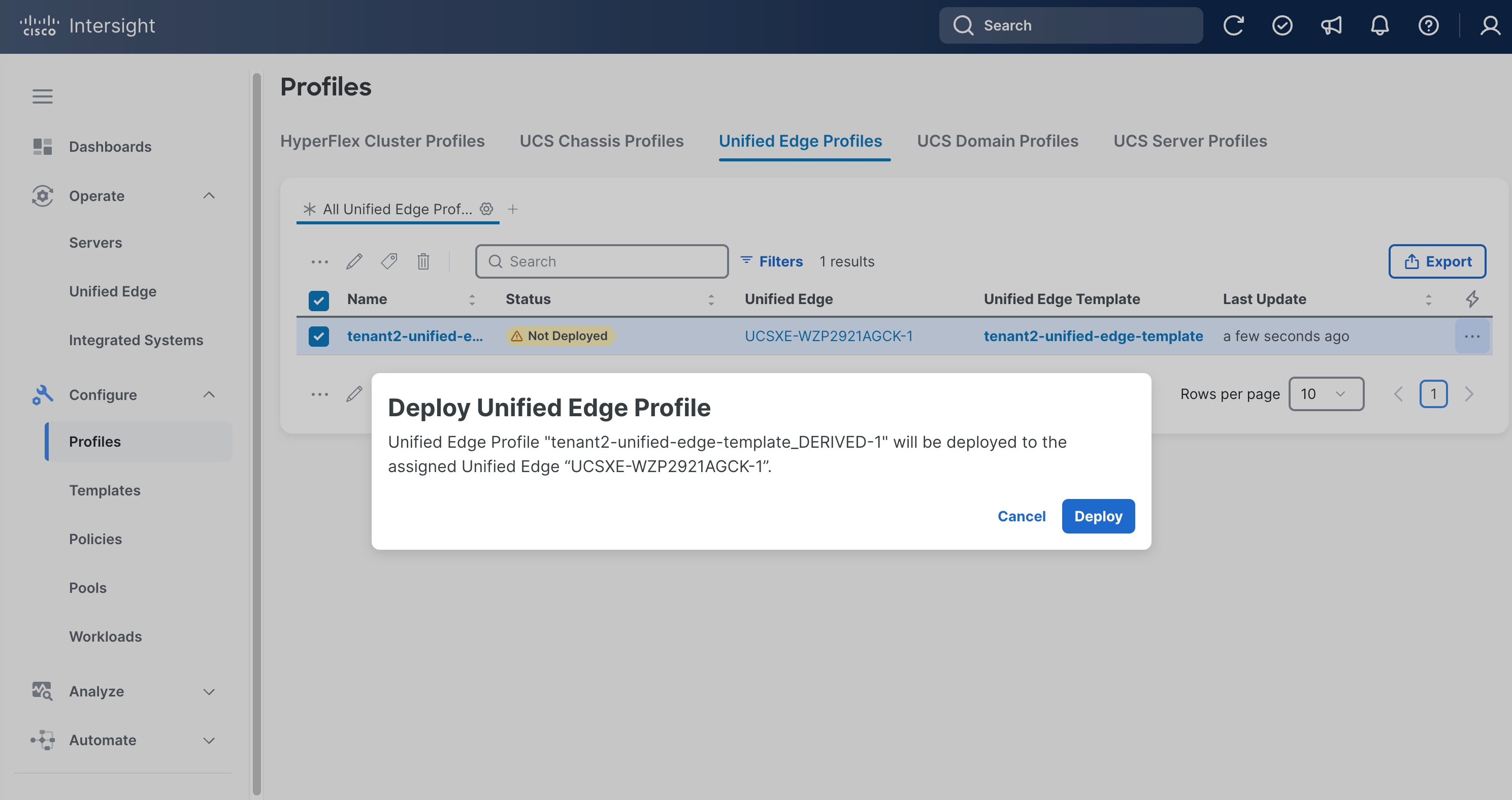
Task: Click the top toolbar edit pencil icon
Action: point(354,262)
